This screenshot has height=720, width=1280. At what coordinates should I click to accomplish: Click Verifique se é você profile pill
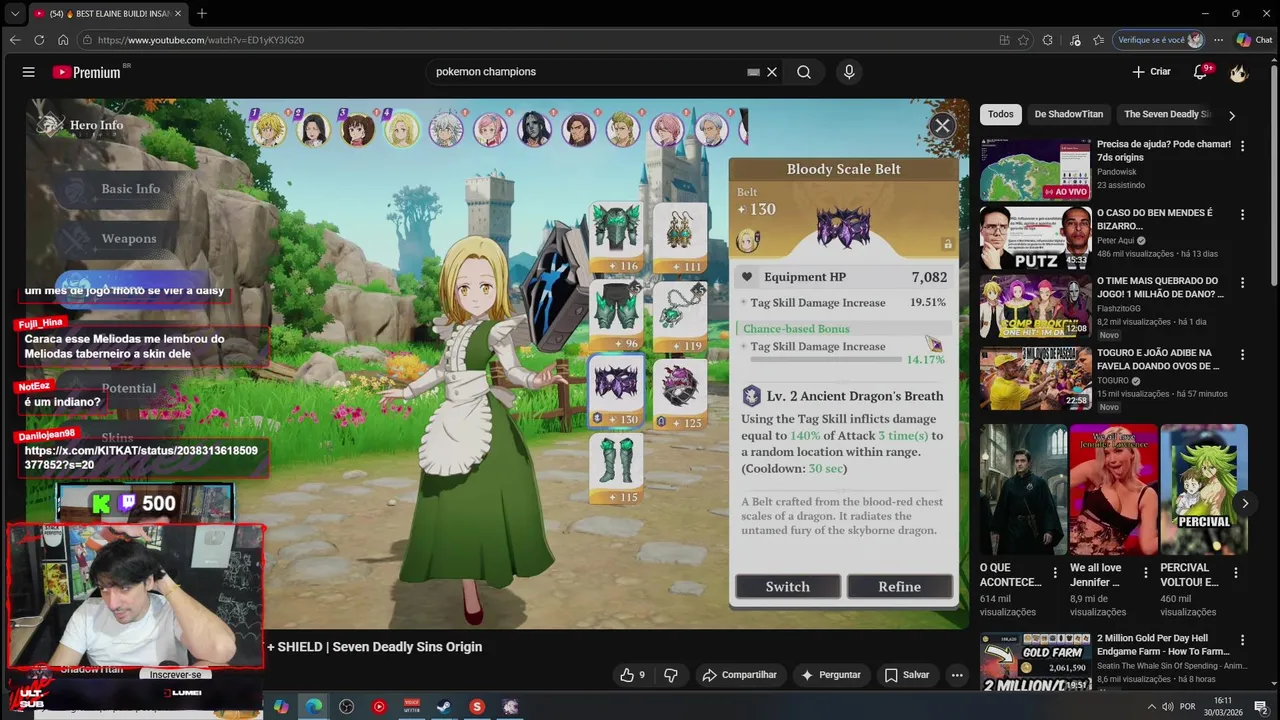point(1160,40)
